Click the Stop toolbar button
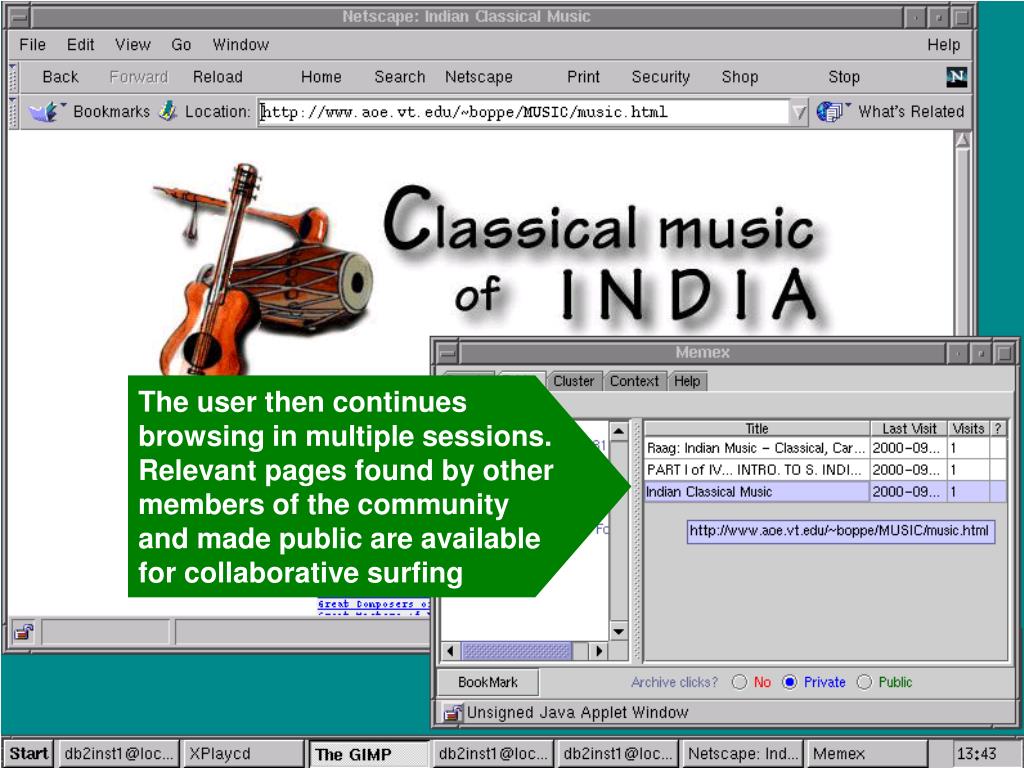 (844, 77)
